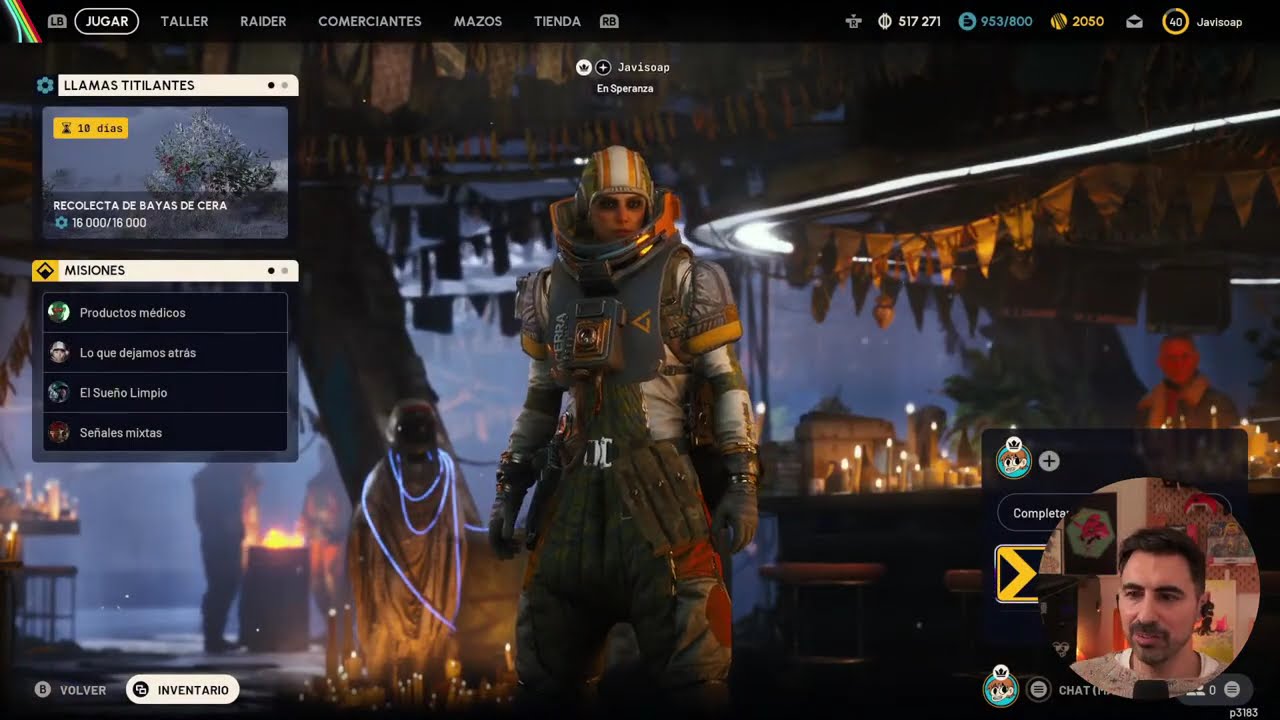Select the Productos médicos mission

tap(165, 313)
